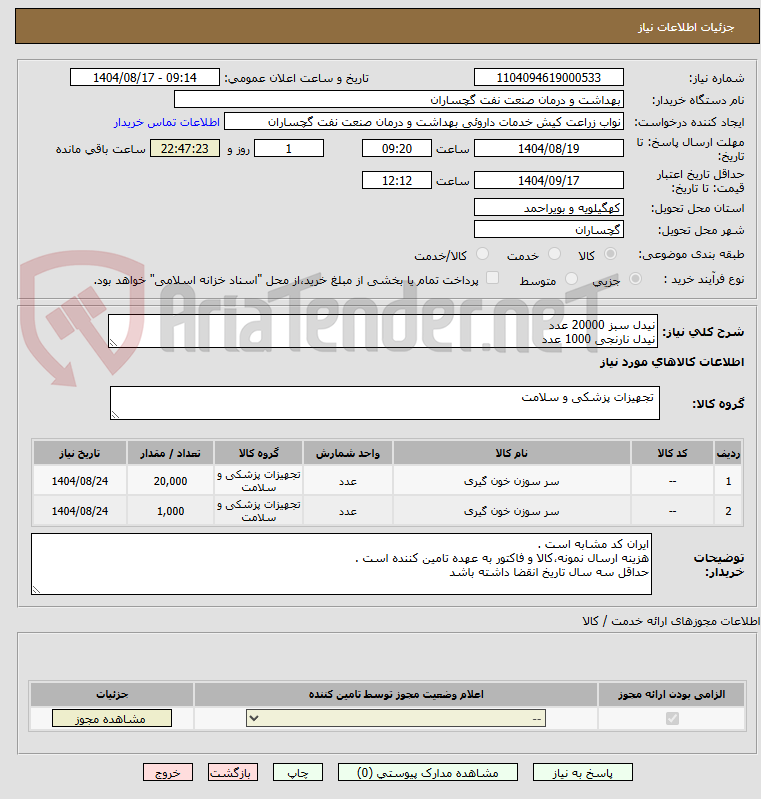761x799 pixels.
Task: Click the خروج exit button
Action: 168,773
